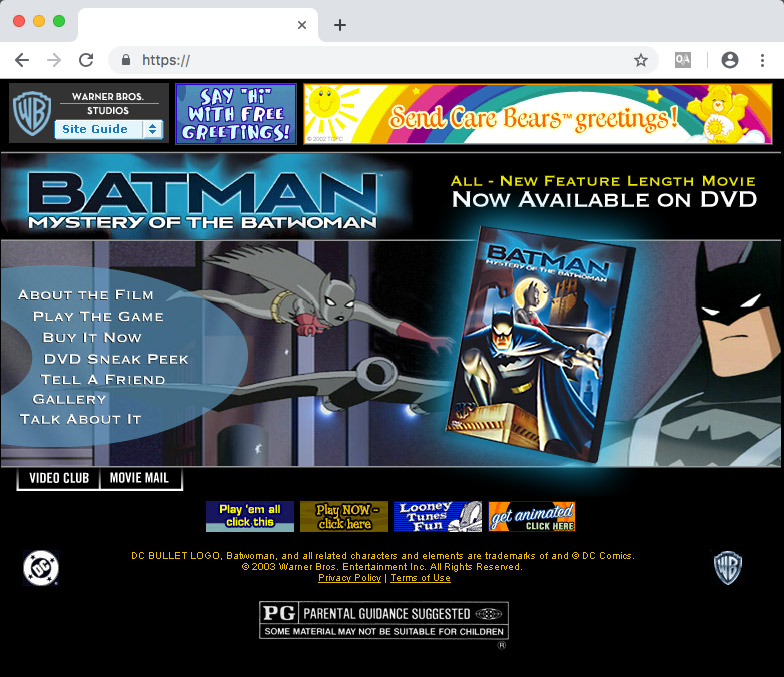Click the 2003 Warner Bros. copyright line
Screen dimensions: 784x677
tap(382, 566)
